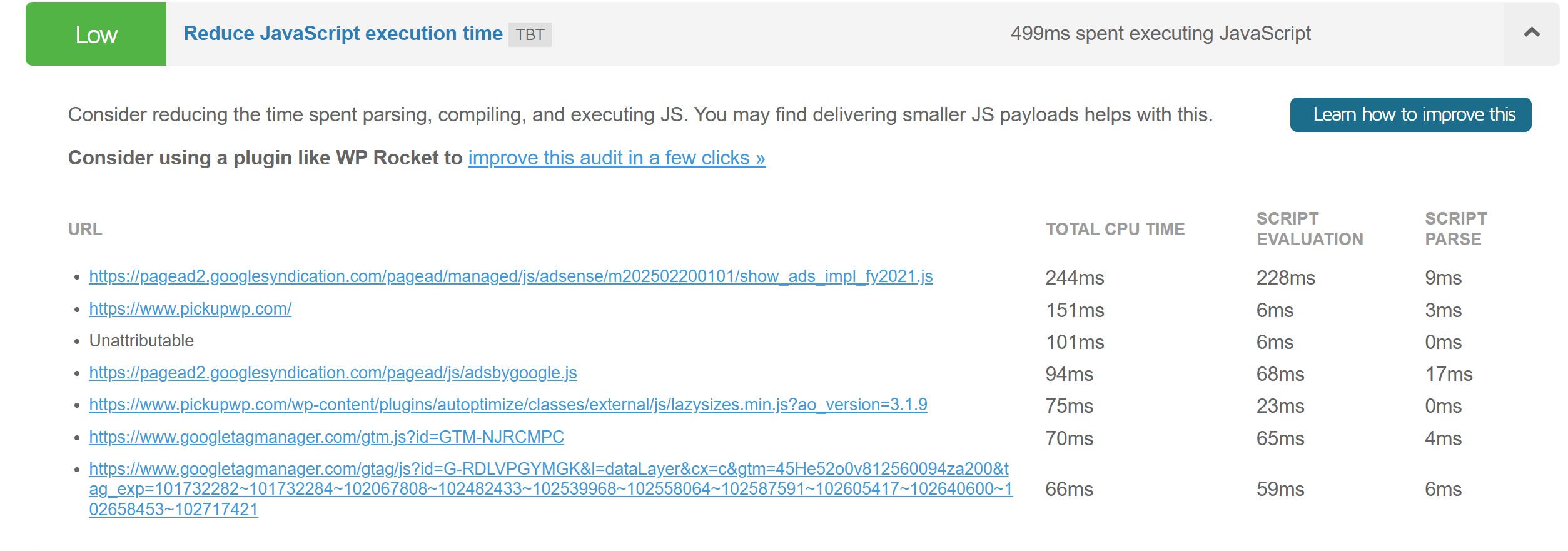Select the Unattributable row text
This screenshot has height=551, width=1568.
[141, 341]
